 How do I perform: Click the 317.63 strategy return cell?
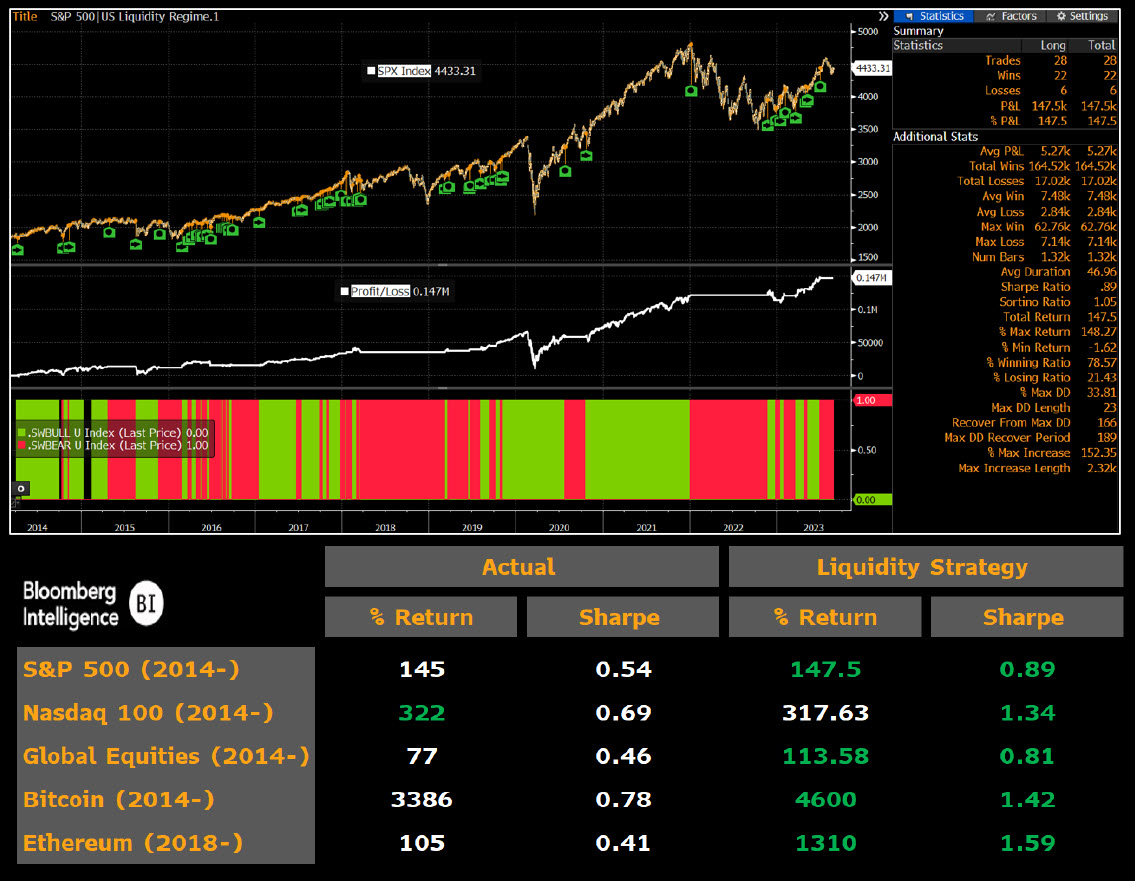(825, 712)
